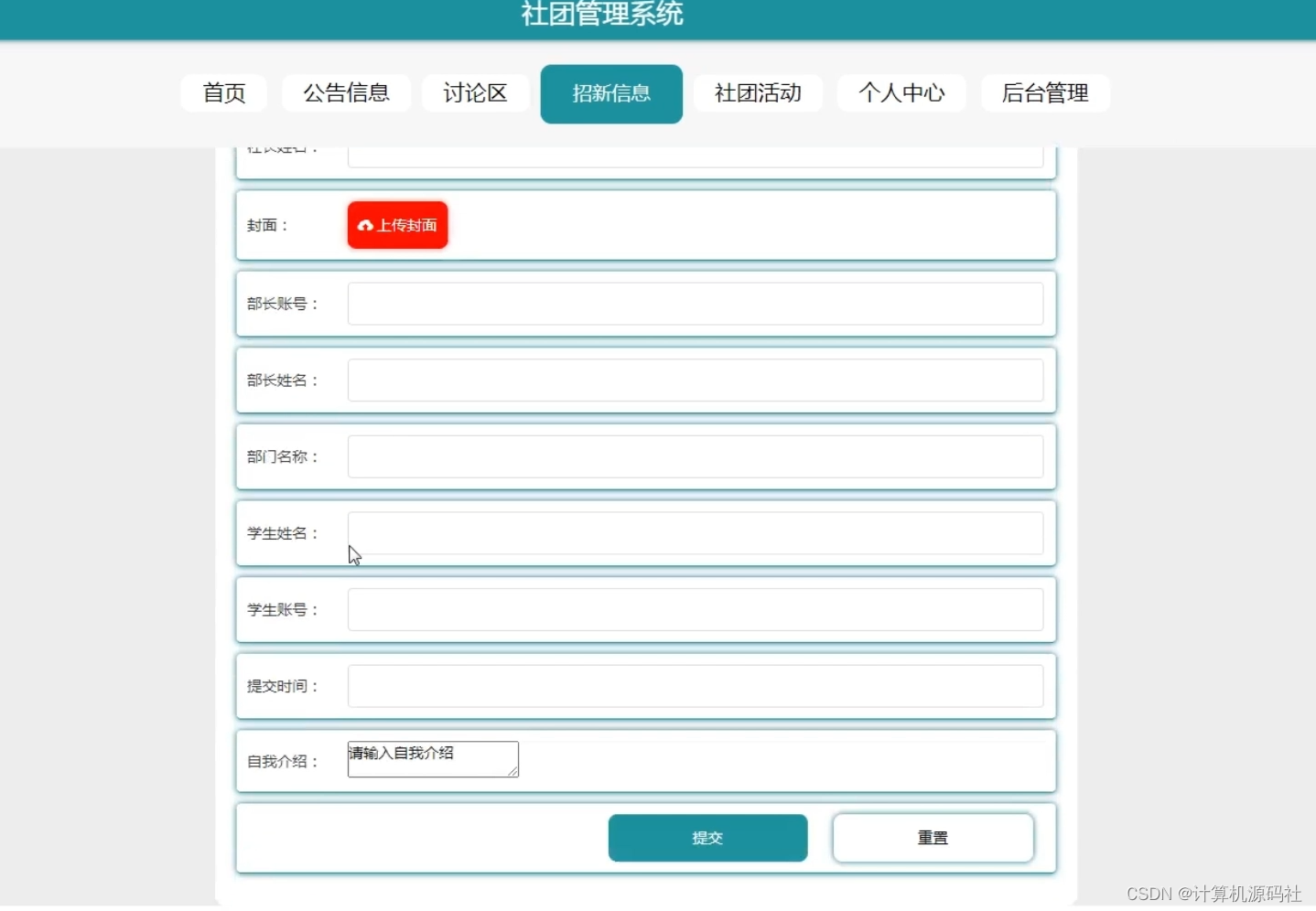This screenshot has width=1316, height=911.
Task: Open the 首页 navigation tab
Action: (223, 93)
